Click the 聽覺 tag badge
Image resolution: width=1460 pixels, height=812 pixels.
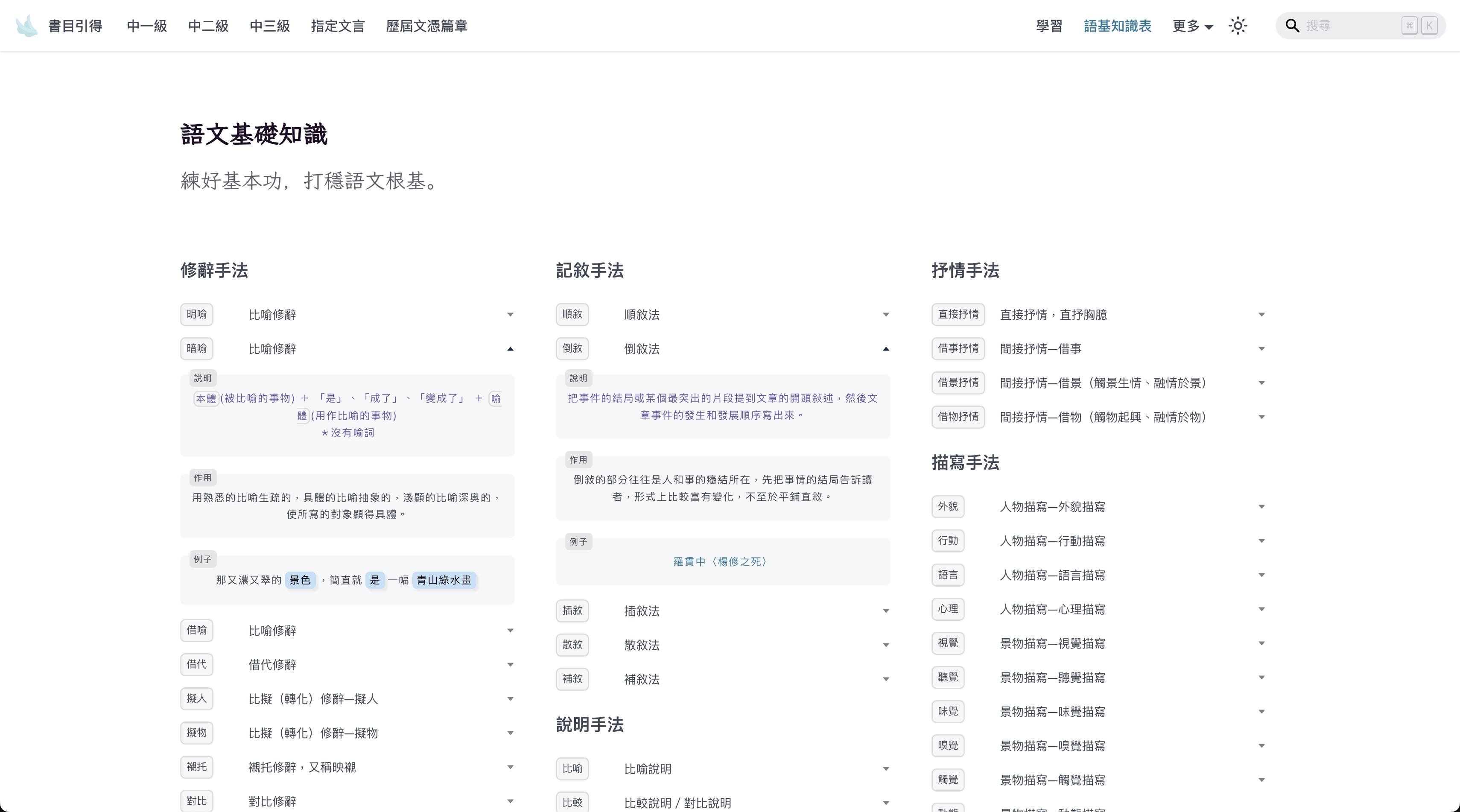pyautogui.click(x=948, y=677)
